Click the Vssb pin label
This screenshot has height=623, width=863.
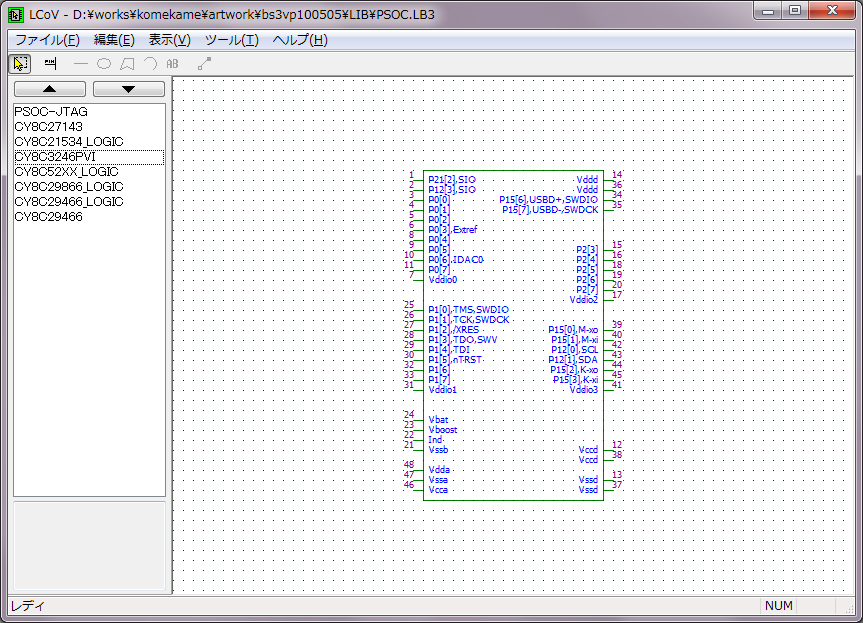pyautogui.click(x=438, y=450)
